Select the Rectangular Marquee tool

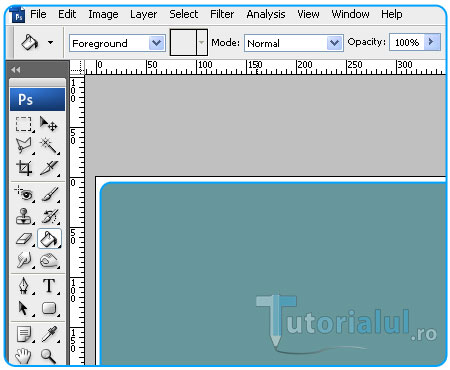(24, 124)
